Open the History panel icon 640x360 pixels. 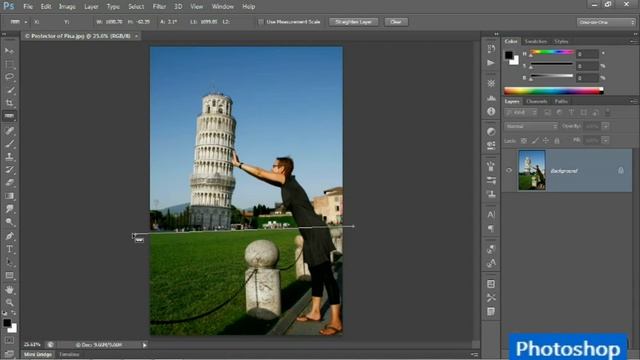pyautogui.click(x=491, y=49)
